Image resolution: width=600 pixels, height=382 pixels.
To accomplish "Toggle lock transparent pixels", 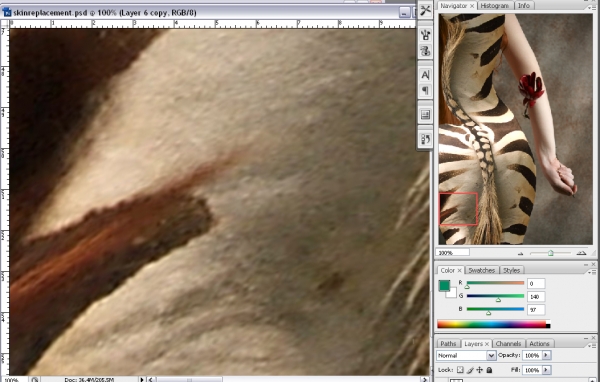I will (x=460, y=370).
